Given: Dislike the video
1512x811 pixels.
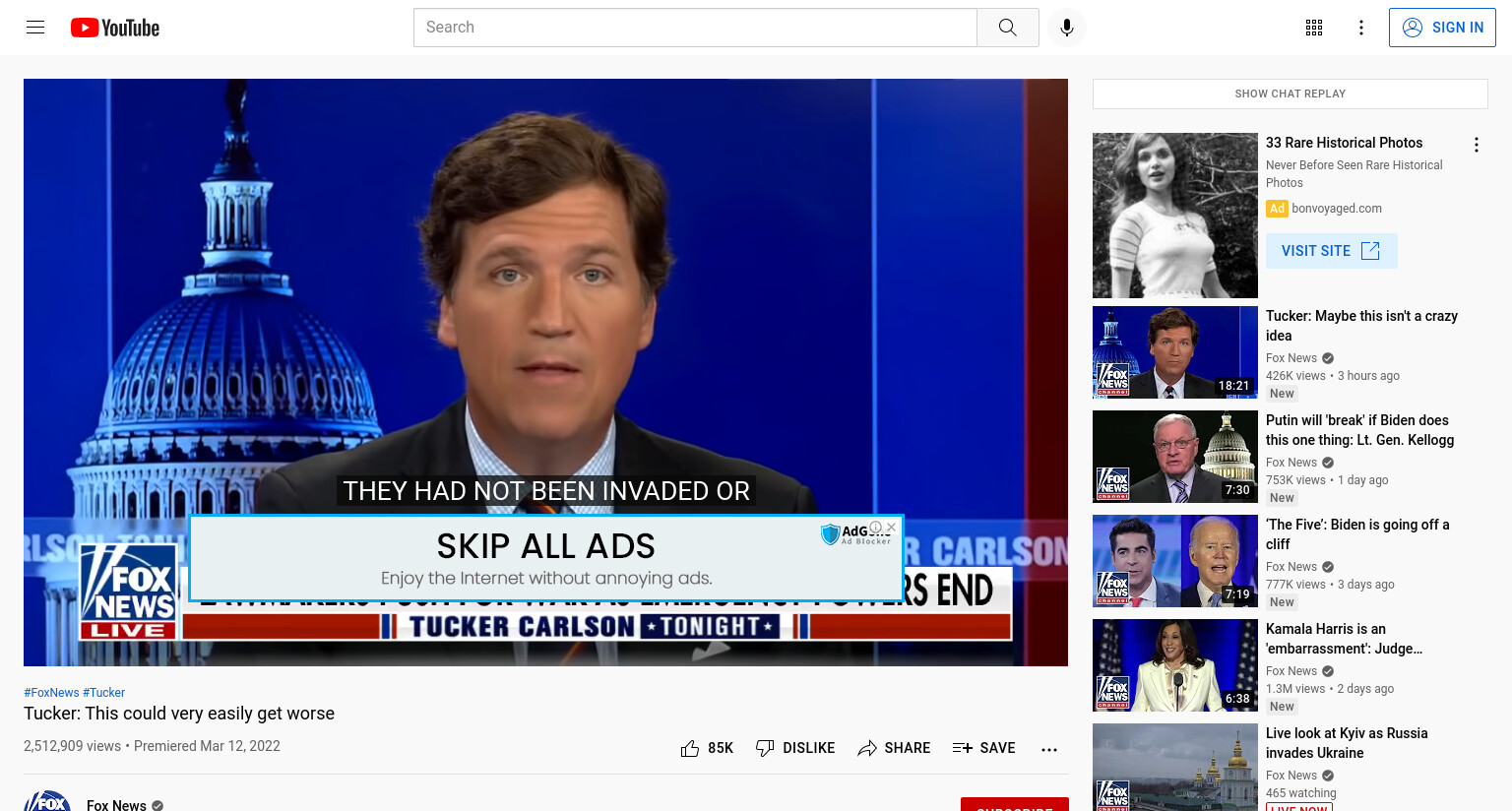Looking at the screenshot, I should coord(795,748).
